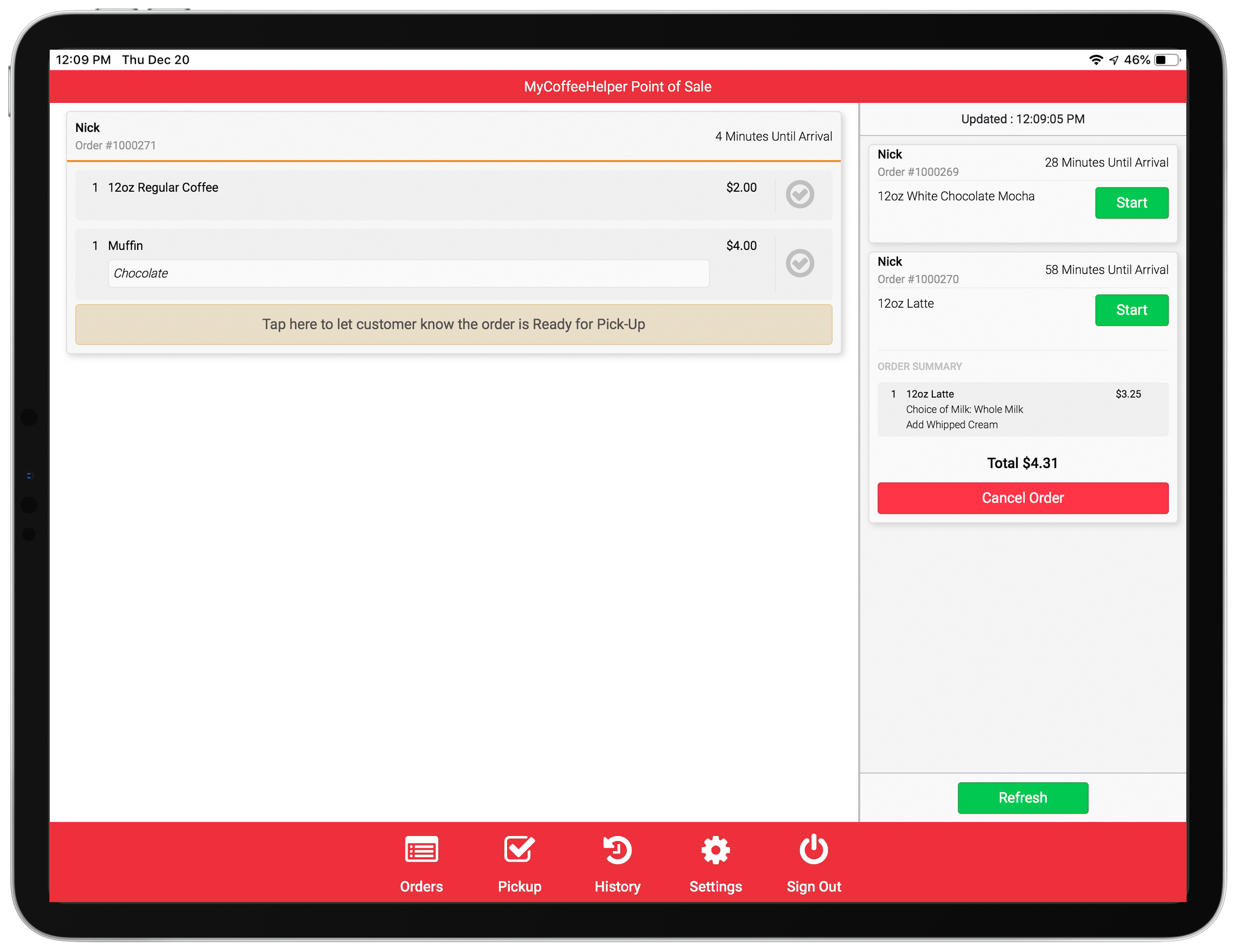Check off the 12oz Regular Coffee item
1237x952 pixels.
click(799, 194)
